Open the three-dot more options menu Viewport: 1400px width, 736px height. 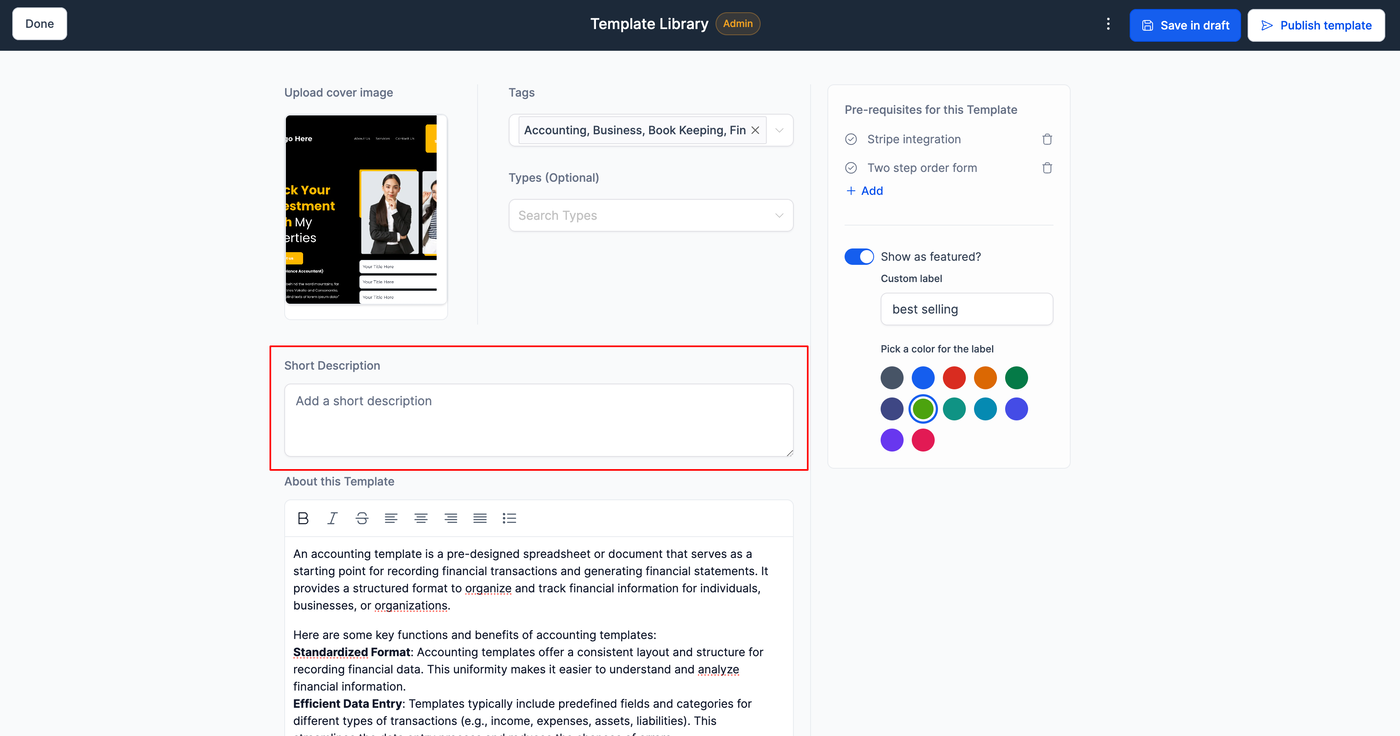click(x=1108, y=25)
